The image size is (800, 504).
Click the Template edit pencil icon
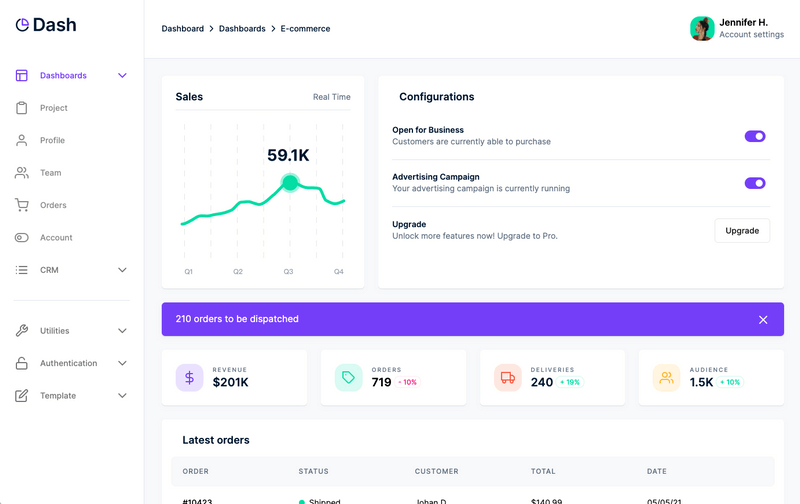coord(21,395)
